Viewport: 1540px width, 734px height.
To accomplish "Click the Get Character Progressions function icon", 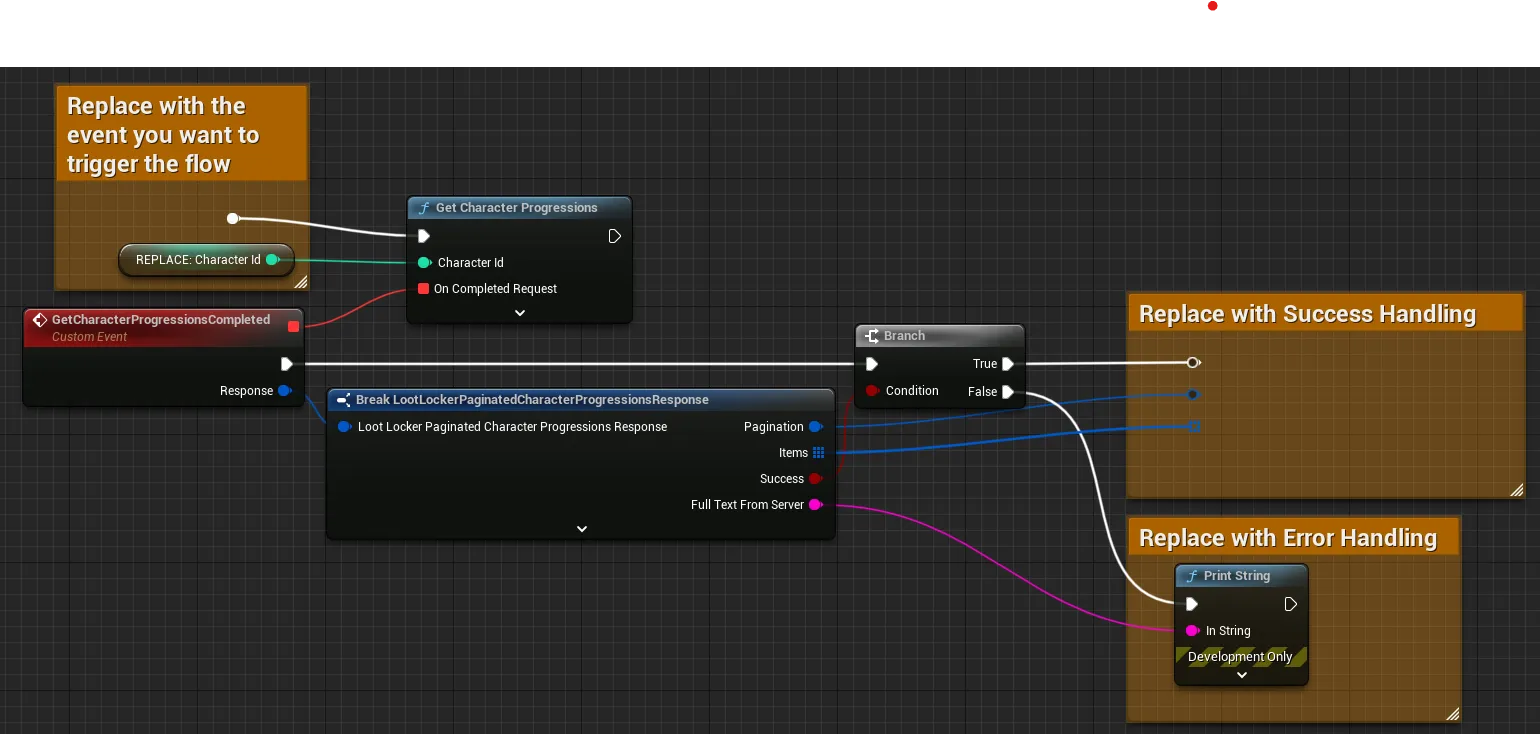I will tap(423, 208).
